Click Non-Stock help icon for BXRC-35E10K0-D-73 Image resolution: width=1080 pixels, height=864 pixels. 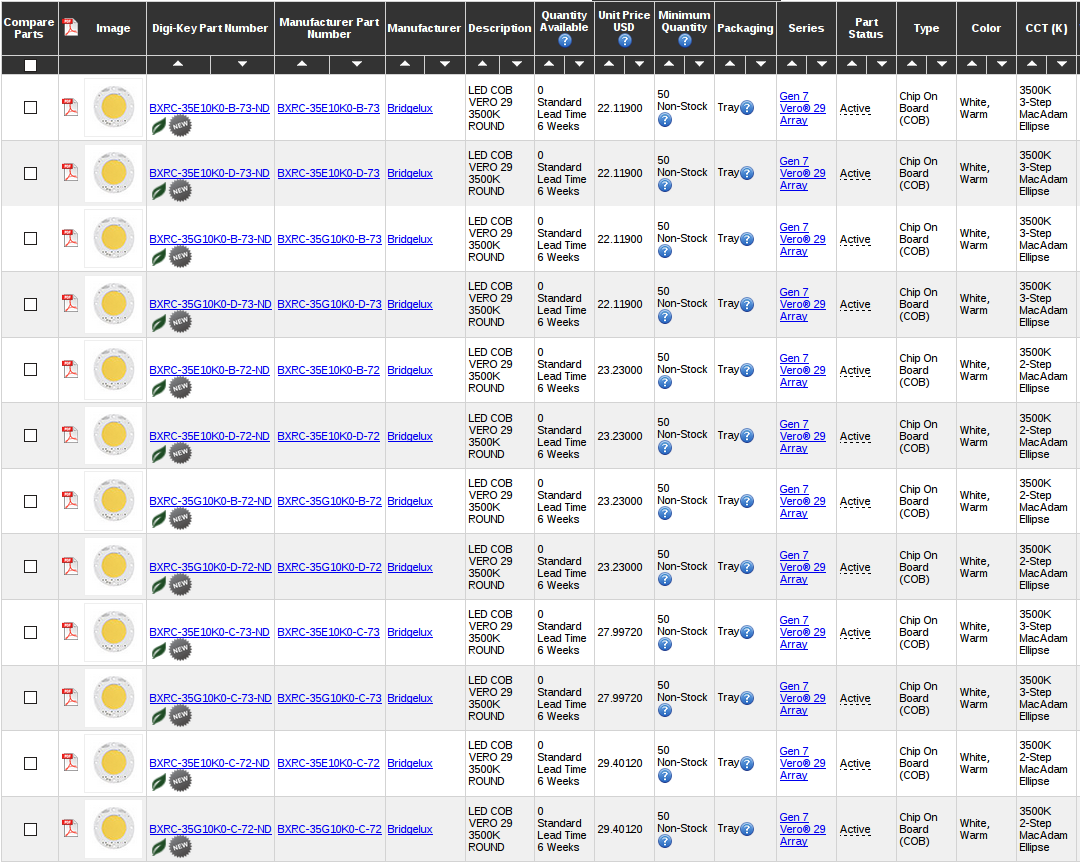[x=665, y=185]
